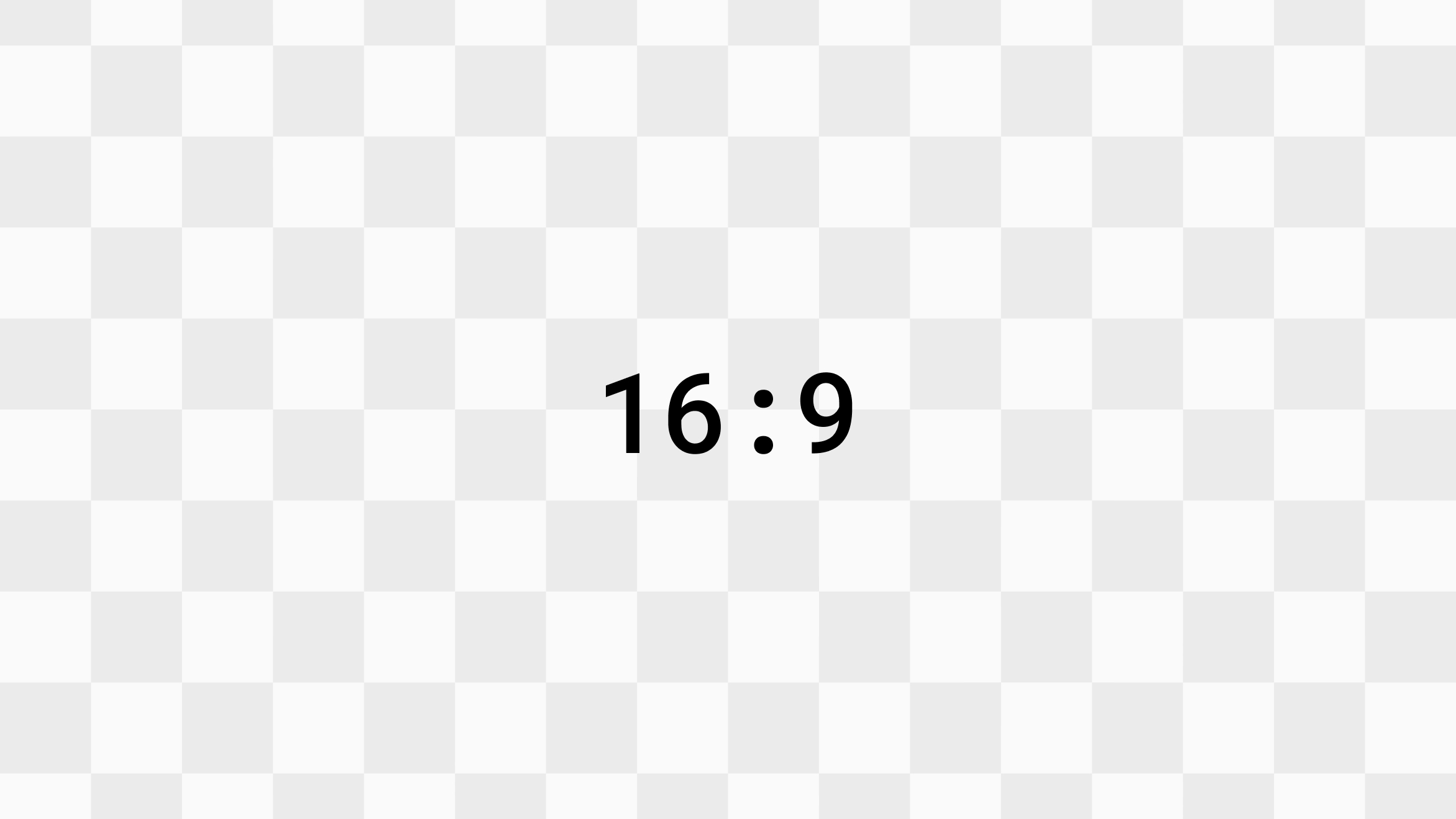Click the mid-left checker tile
This screenshot has width=1456, height=819.
[x=45, y=409]
